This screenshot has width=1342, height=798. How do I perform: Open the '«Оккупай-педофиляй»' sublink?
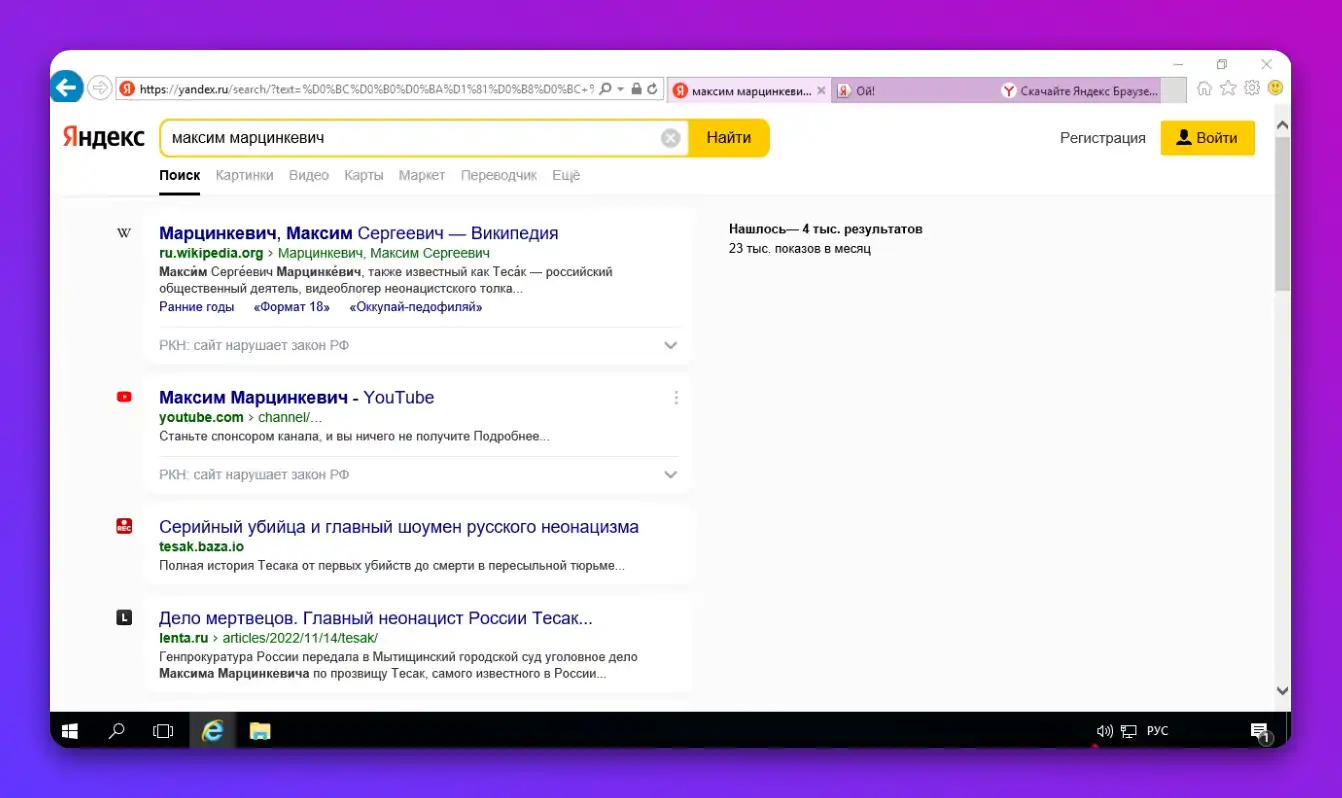click(416, 307)
